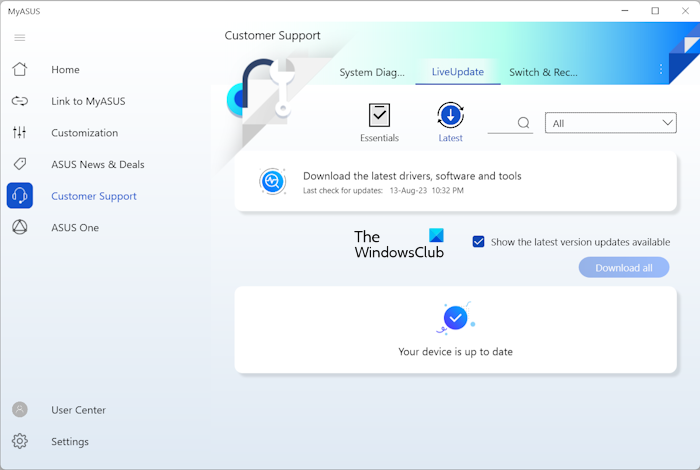This screenshot has height=470, width=700.
Task: Select the LiveUpdate tab
Action: pyautogui.click(x=457, y=72)
